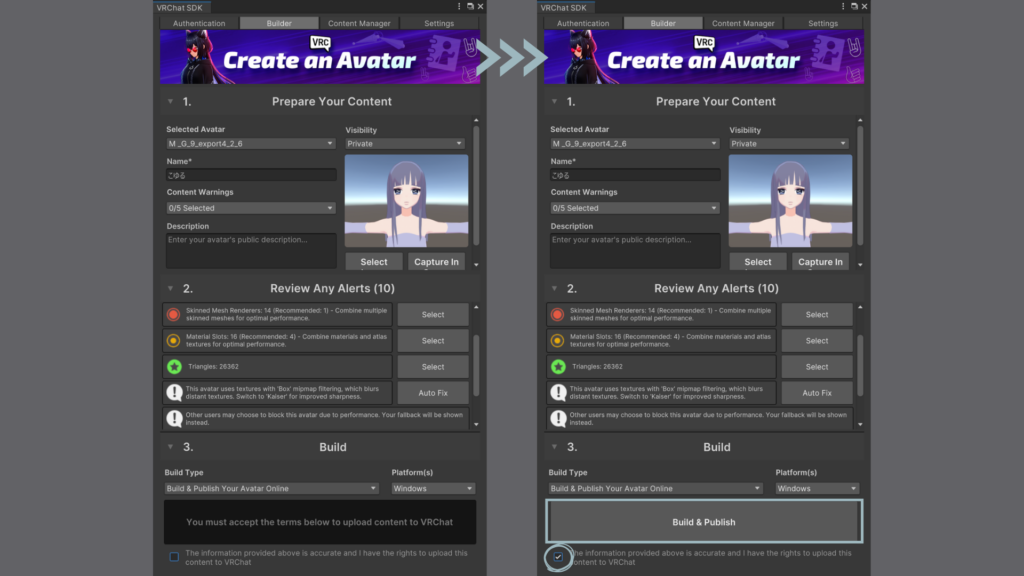Viewport: 1024px width, 576px height.
Task: Open the left window's three-dot options menu
Action: point(459,6)
